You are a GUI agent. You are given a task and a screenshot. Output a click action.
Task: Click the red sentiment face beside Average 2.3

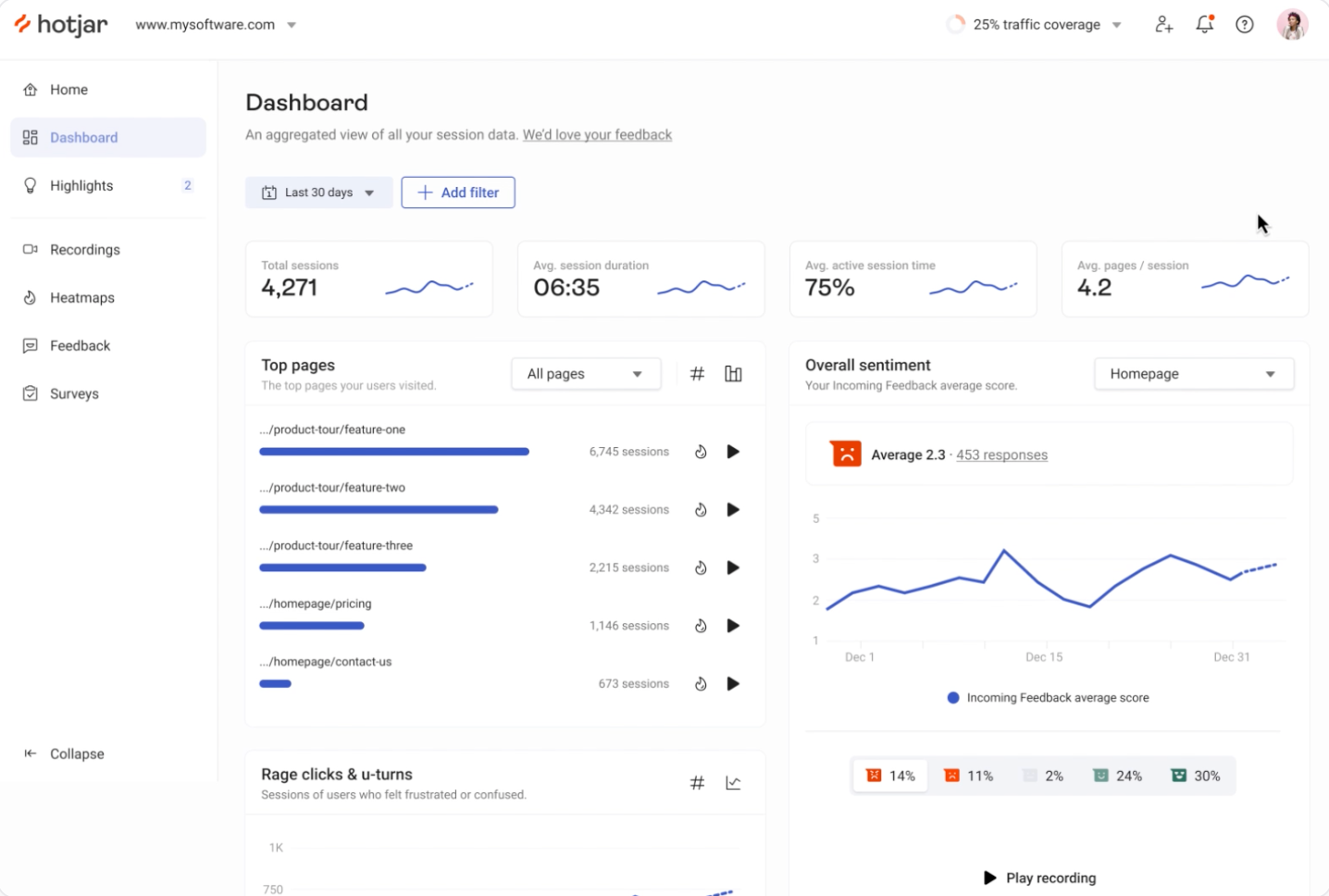[x=846, y=454]
